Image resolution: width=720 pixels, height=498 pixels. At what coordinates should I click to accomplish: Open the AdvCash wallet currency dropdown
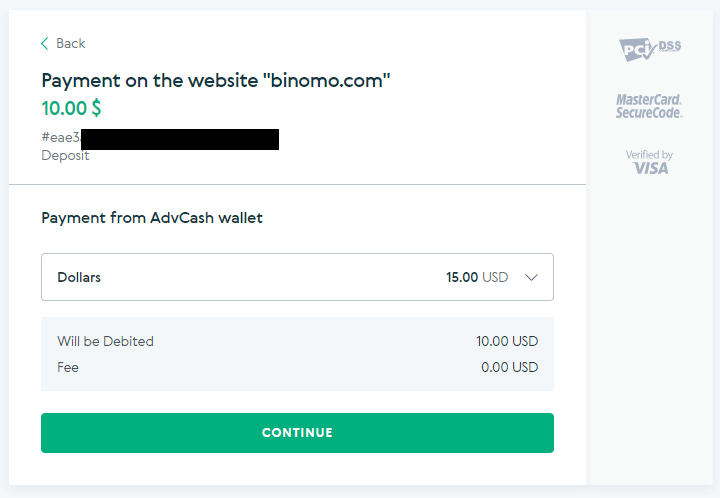pyautogui.click(x=297, y=277)
